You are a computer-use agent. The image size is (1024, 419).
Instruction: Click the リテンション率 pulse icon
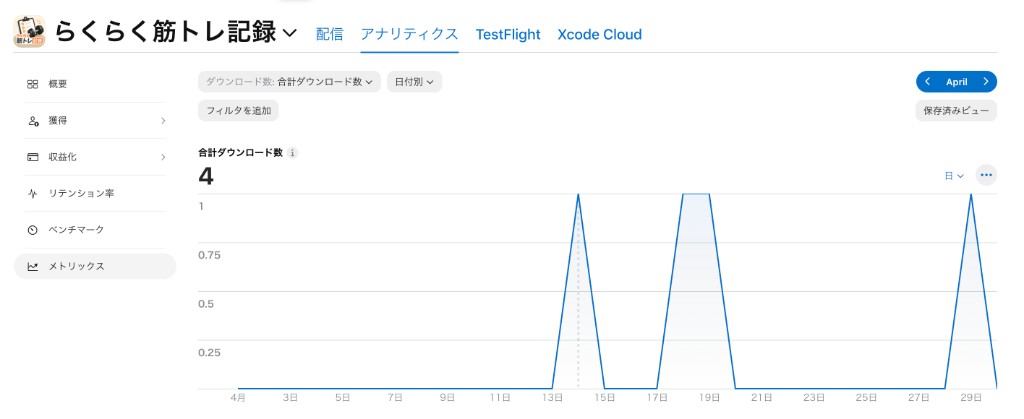point(33,194)
